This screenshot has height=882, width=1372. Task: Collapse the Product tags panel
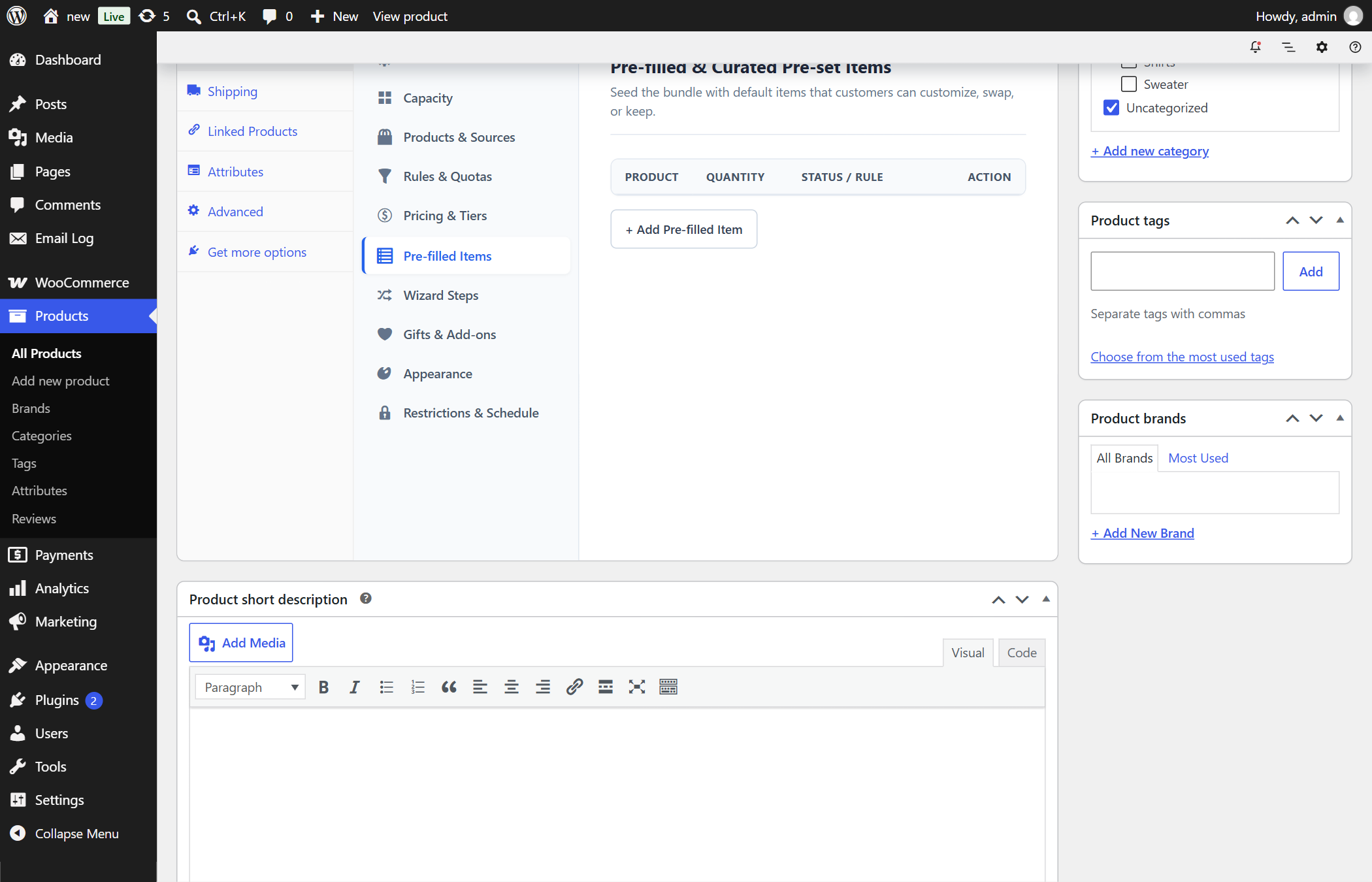click(1340, 220)
